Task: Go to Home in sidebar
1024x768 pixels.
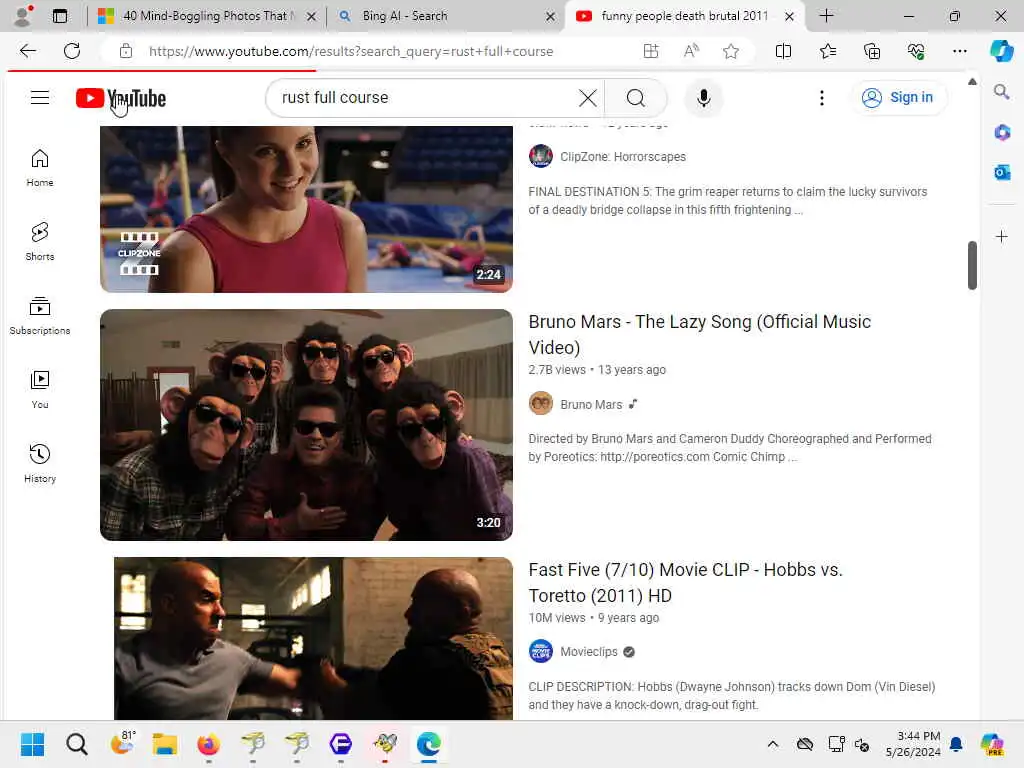Action: 40,168
